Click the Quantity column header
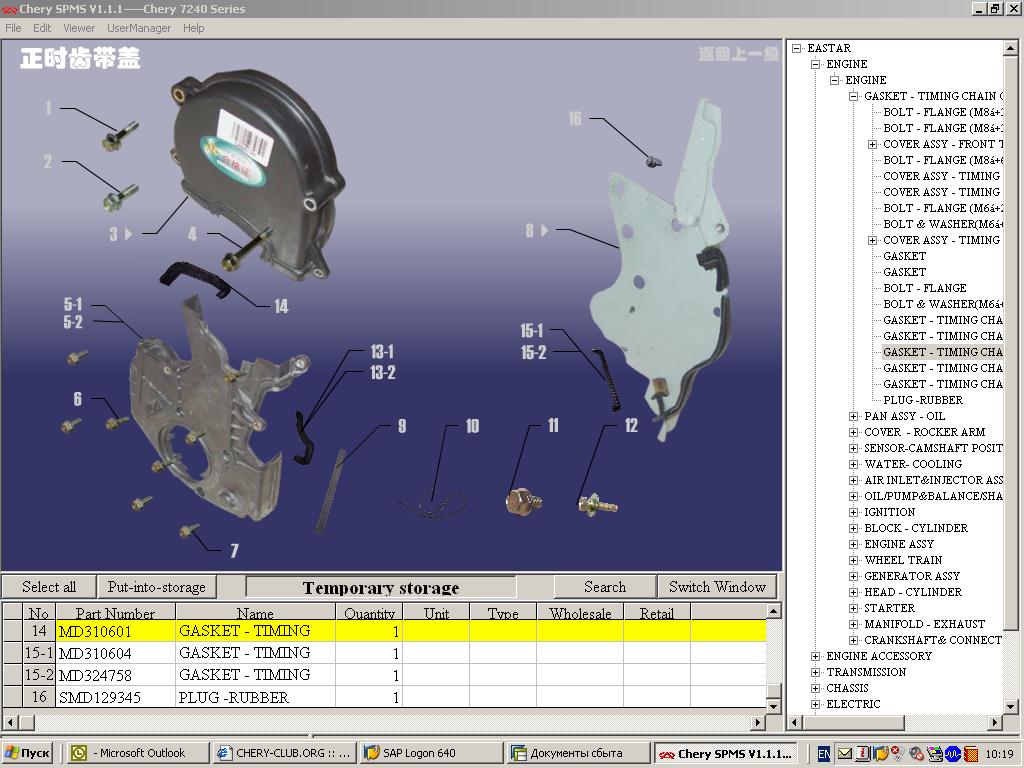The height and width of the screenshot is (768, 1024). coord(370,613)
